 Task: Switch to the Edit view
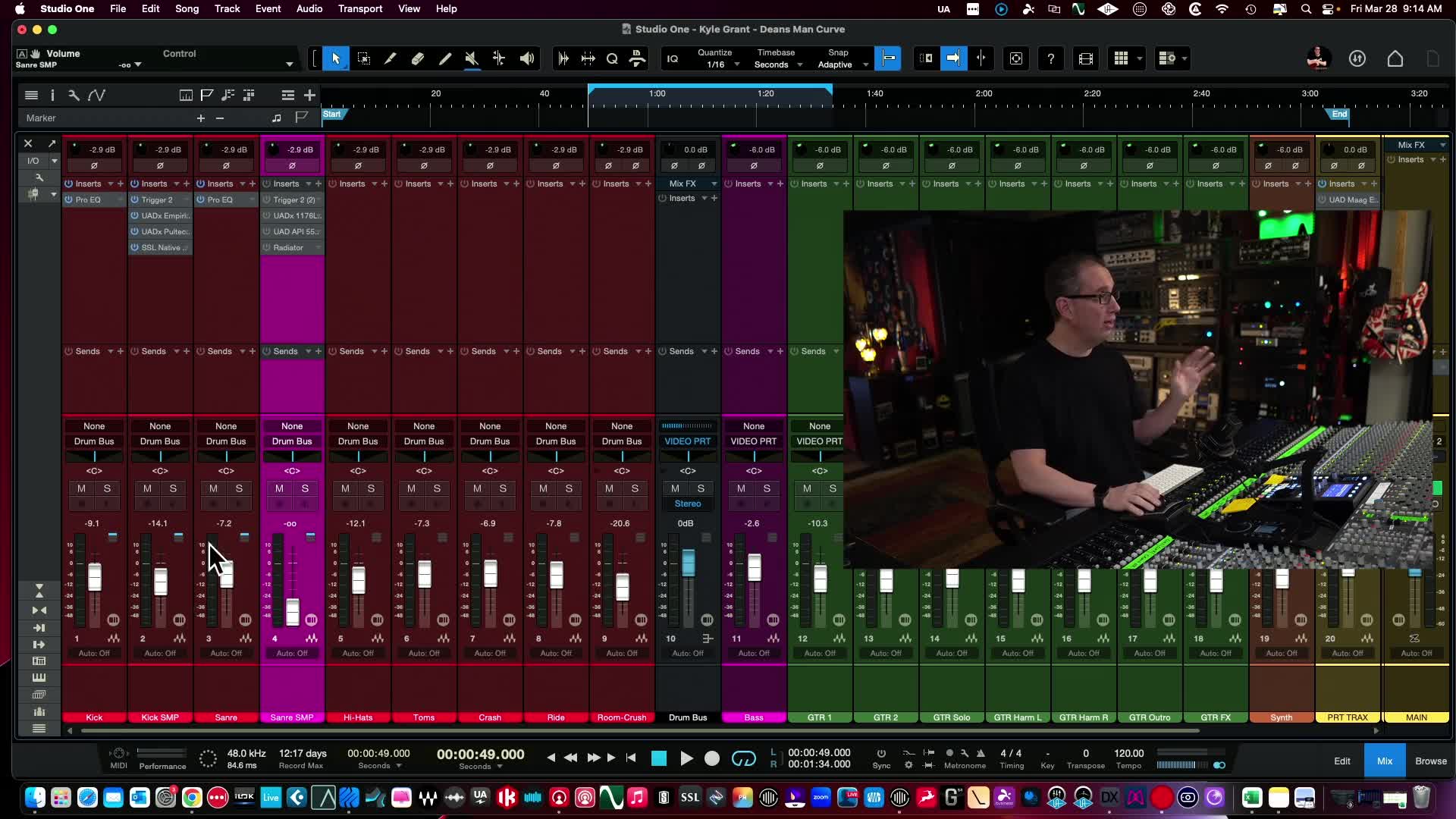(1342, 761)
